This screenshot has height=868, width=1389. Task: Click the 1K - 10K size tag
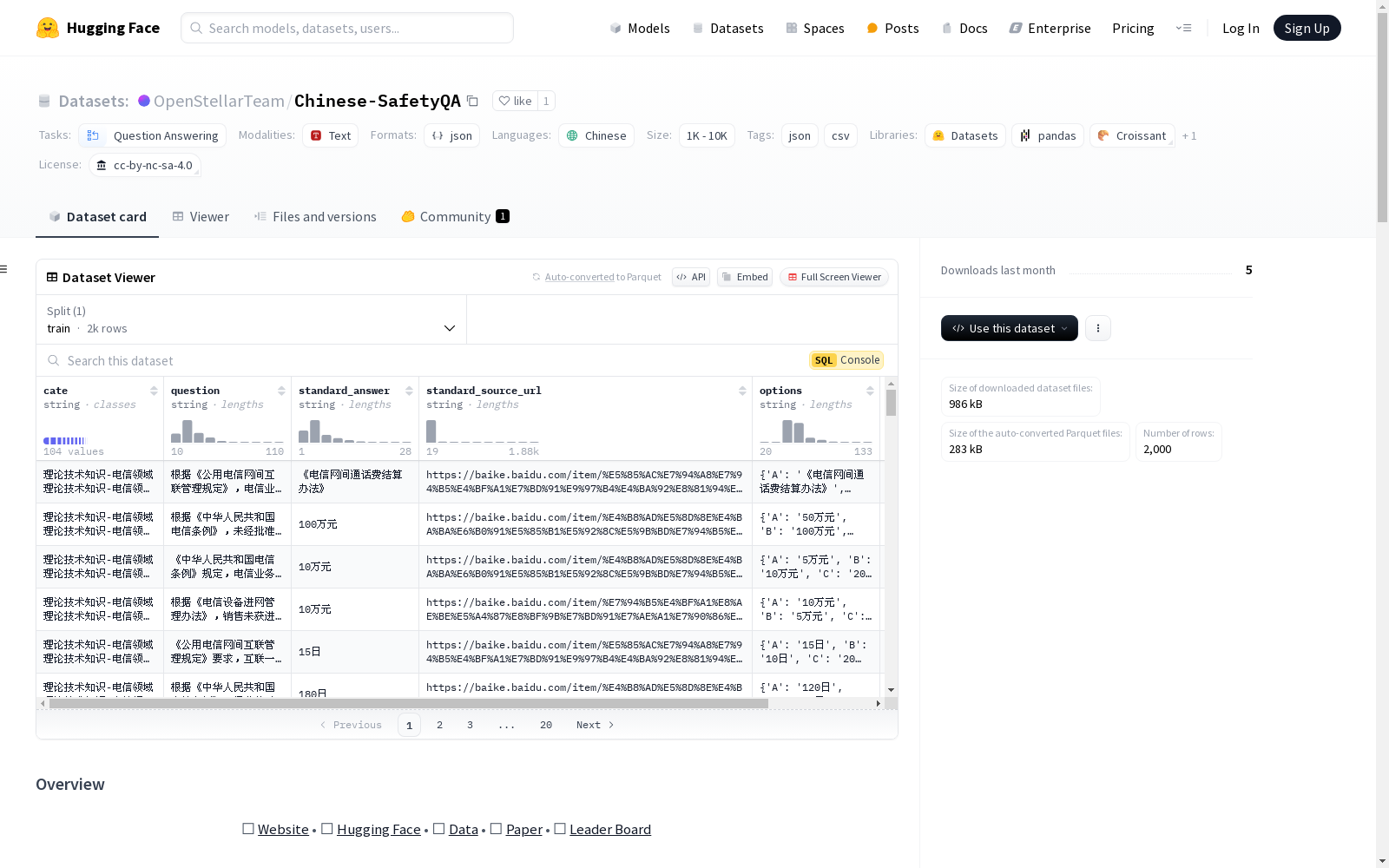pos(707,135)
